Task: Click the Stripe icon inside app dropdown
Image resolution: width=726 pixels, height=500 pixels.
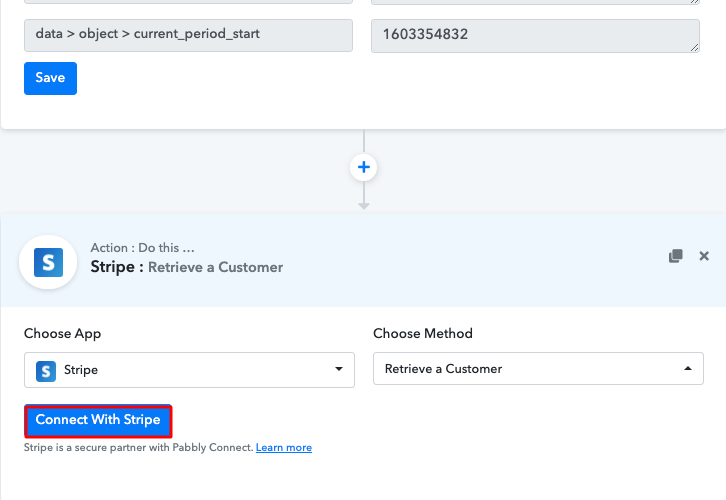Action: [x=46, y=371]
